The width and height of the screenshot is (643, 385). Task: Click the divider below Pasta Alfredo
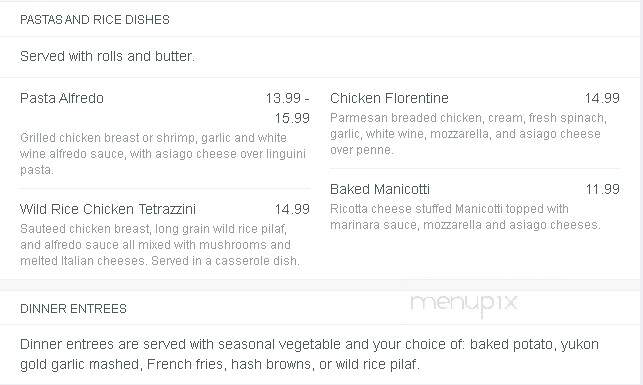(x=164, y=189)
